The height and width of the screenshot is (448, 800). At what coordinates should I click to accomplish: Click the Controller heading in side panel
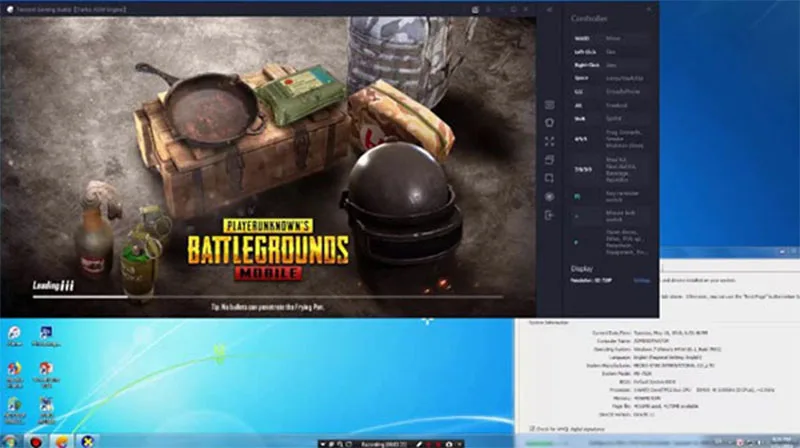(x=589, y=18)
